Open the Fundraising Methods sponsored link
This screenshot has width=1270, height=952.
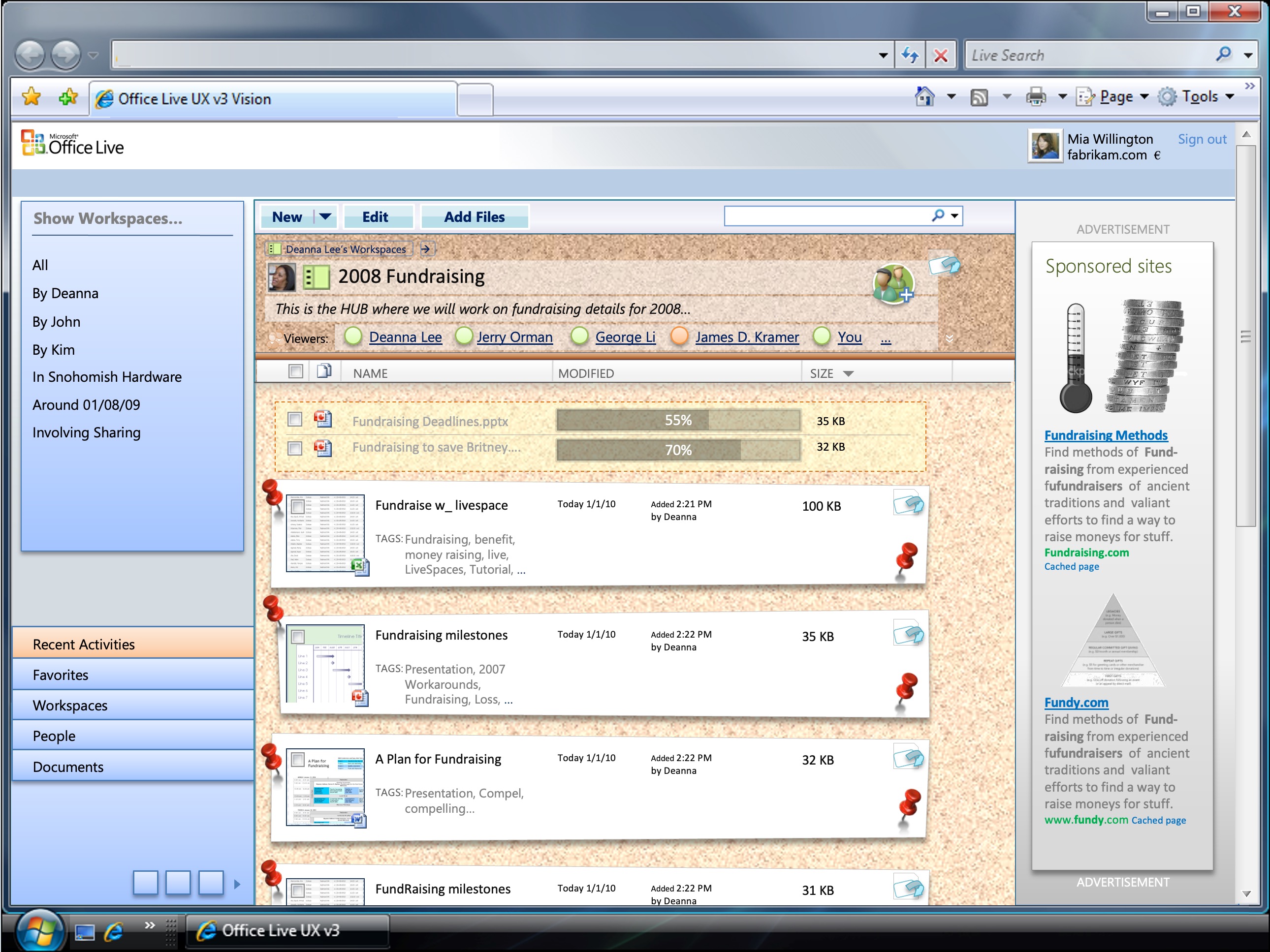click(1106, 435)
